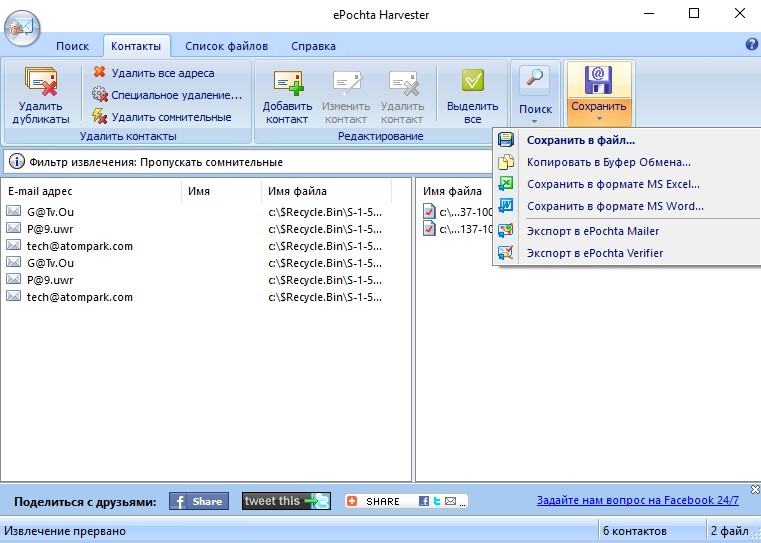Choose Экспорт в ePochta Mailer
Viewport: 761px width, 543px height.
point(626,231)
